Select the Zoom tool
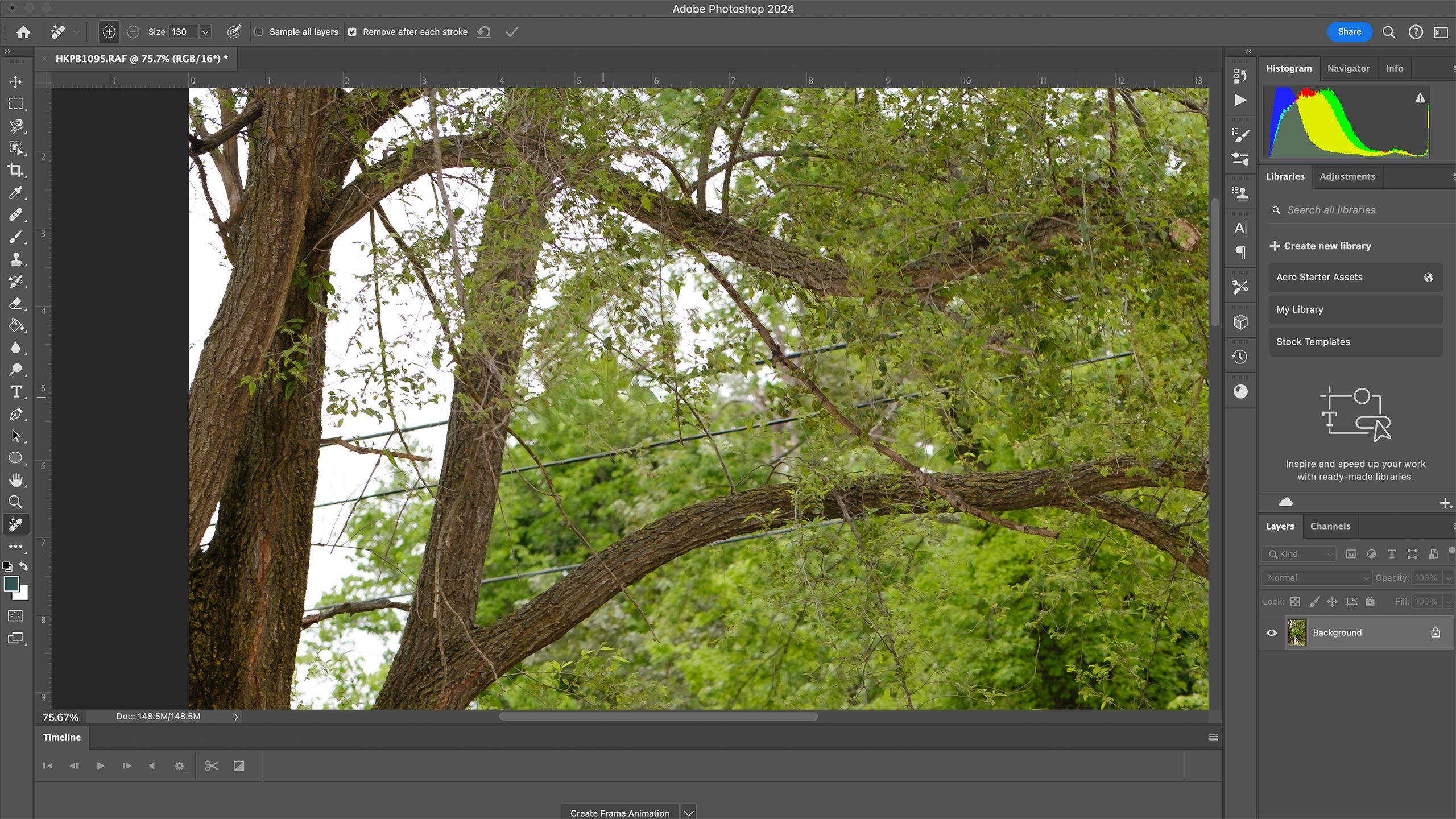Screen dimensions: 1456x819 click(x=16, y=502)
